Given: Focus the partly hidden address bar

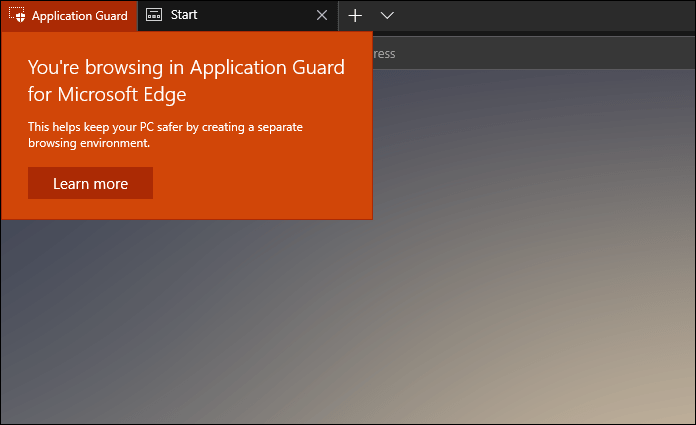Looking at the screenshot, I should 534,53.
